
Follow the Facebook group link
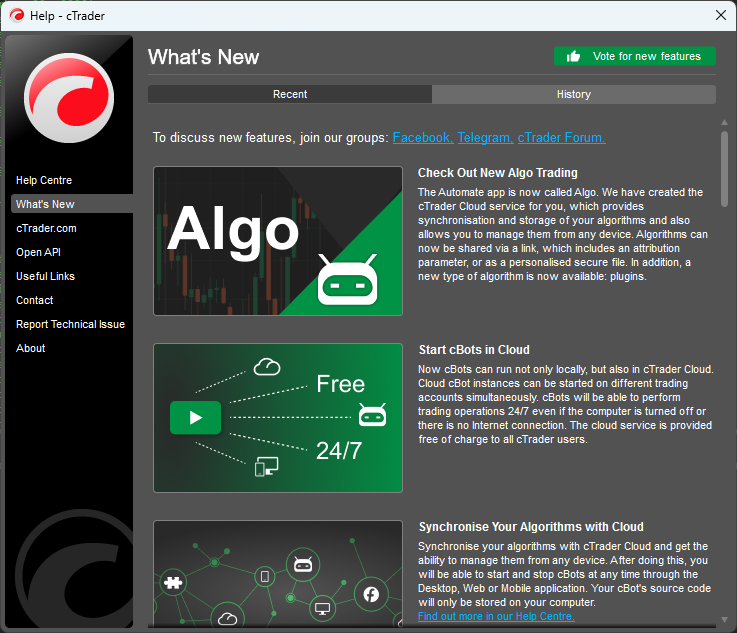pyautogui.click(x=423, y=138)
